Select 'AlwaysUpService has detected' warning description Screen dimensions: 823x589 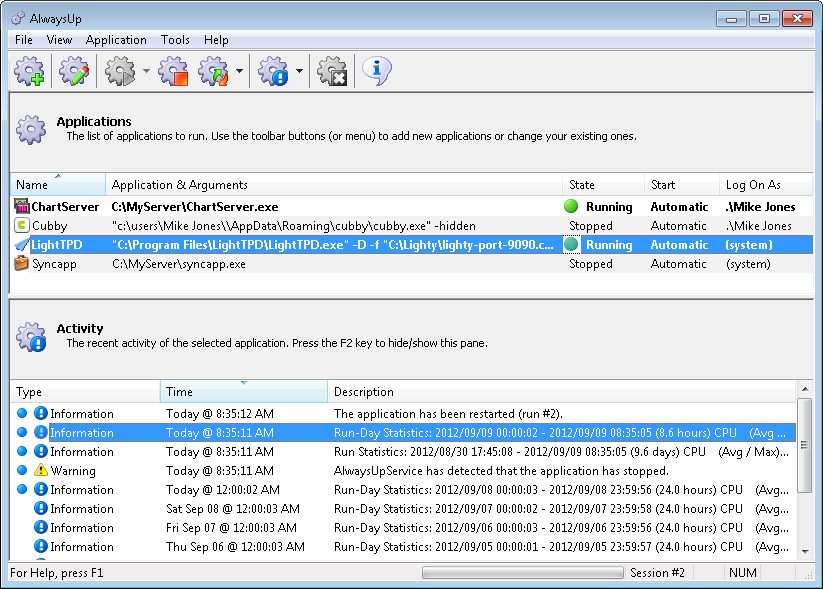click(501, 471)
